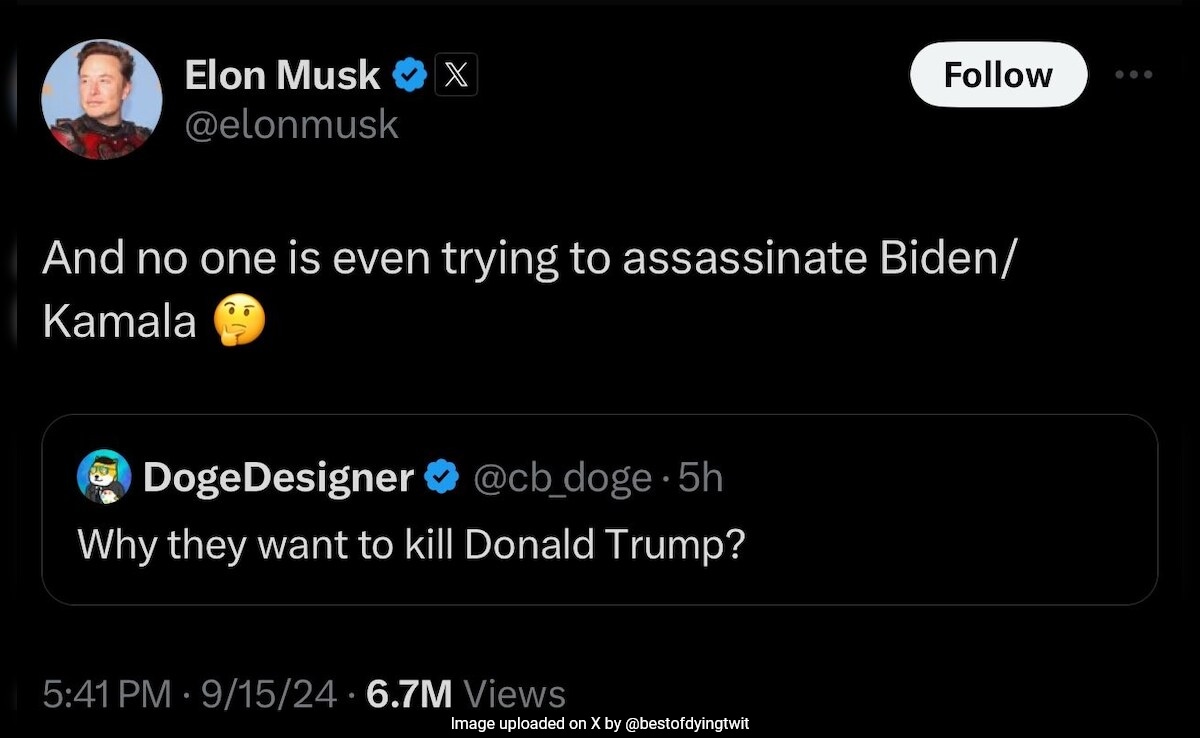The image size is (1200, 738).
Task: Click the main tweet text about Biden/Kamala
Action: [x=528, y=260]
